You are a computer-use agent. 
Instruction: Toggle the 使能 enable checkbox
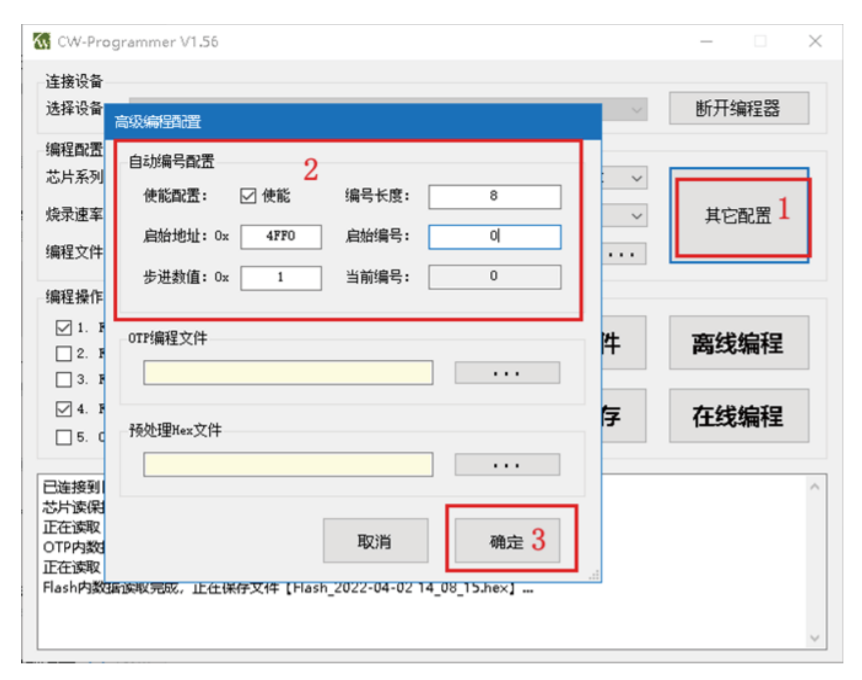248,196
